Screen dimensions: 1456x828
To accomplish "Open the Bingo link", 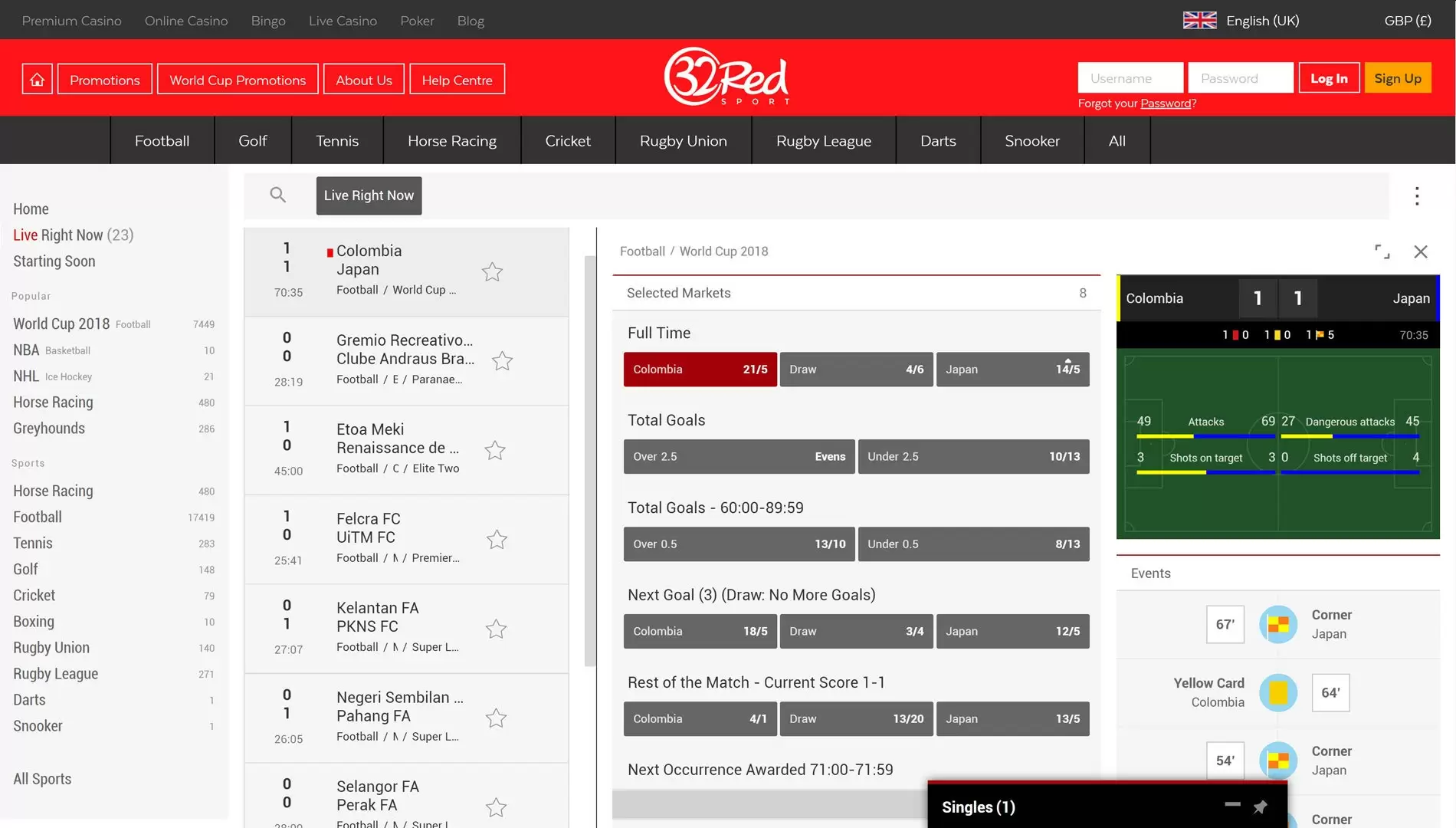I will (x=268, y=21).
